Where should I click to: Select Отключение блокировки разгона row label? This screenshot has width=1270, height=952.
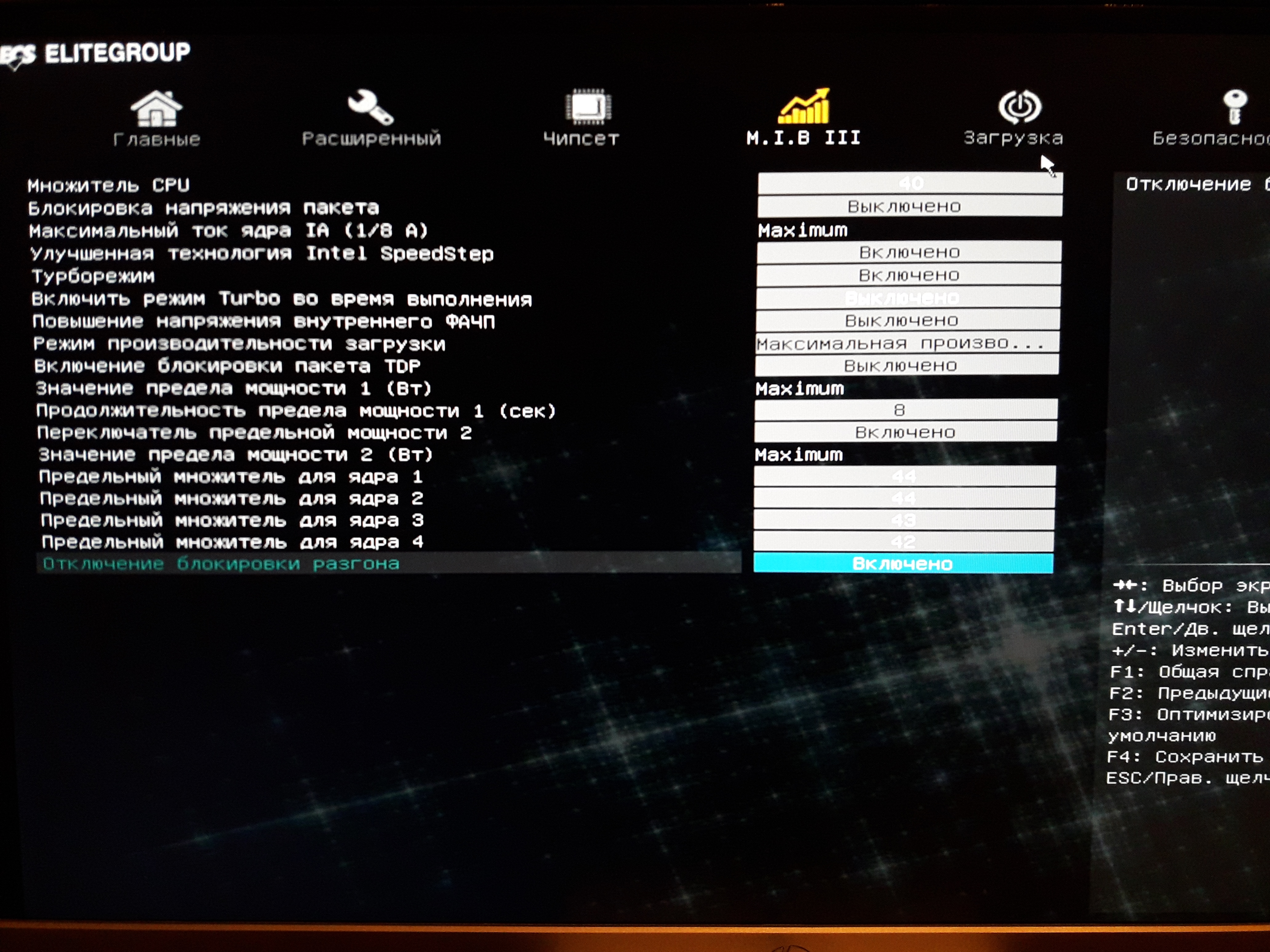pyautogui.click(x=221, y=564)
